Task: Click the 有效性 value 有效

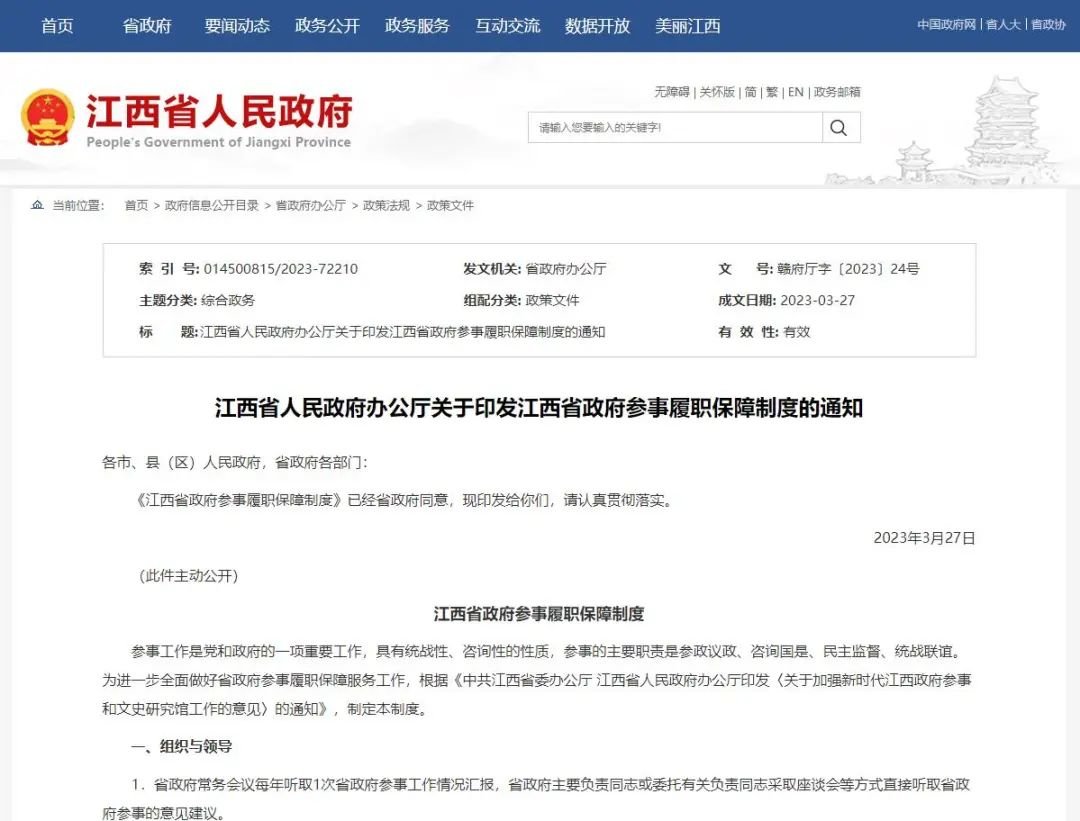Action: [x=797, y=332]
